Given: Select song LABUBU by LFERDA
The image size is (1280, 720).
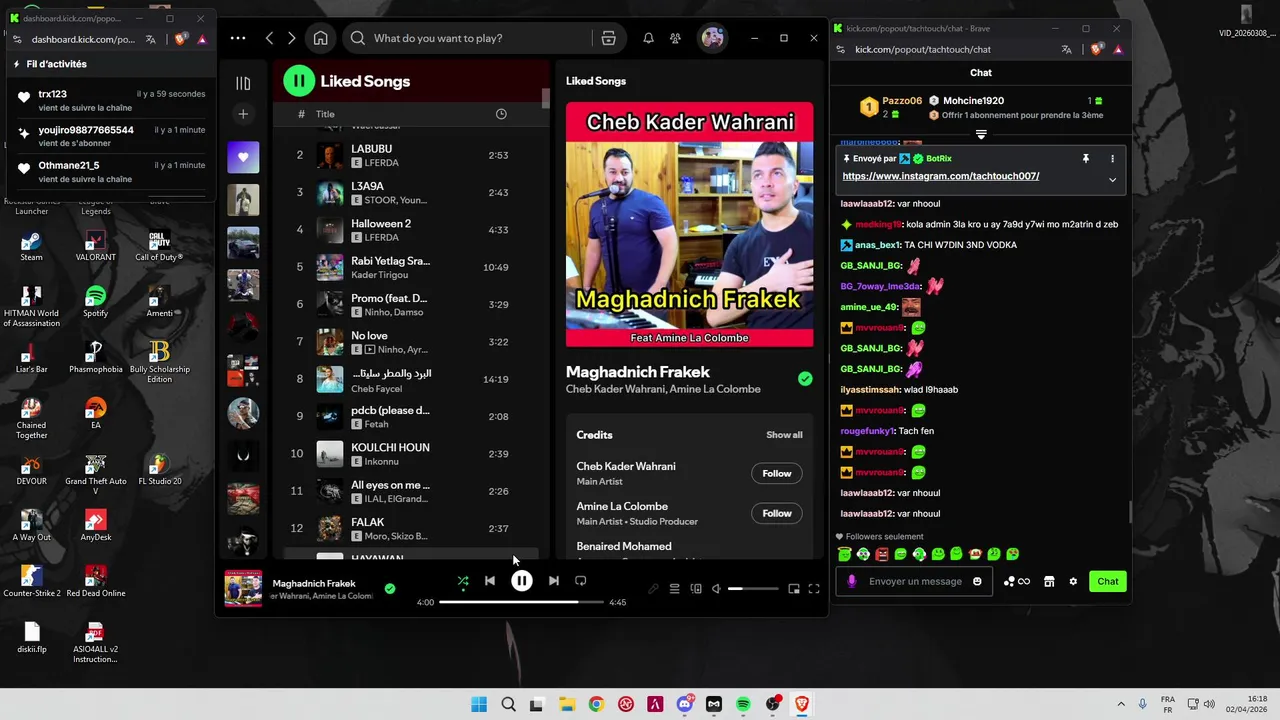Looking at the screenshot, I should (412, 155).
